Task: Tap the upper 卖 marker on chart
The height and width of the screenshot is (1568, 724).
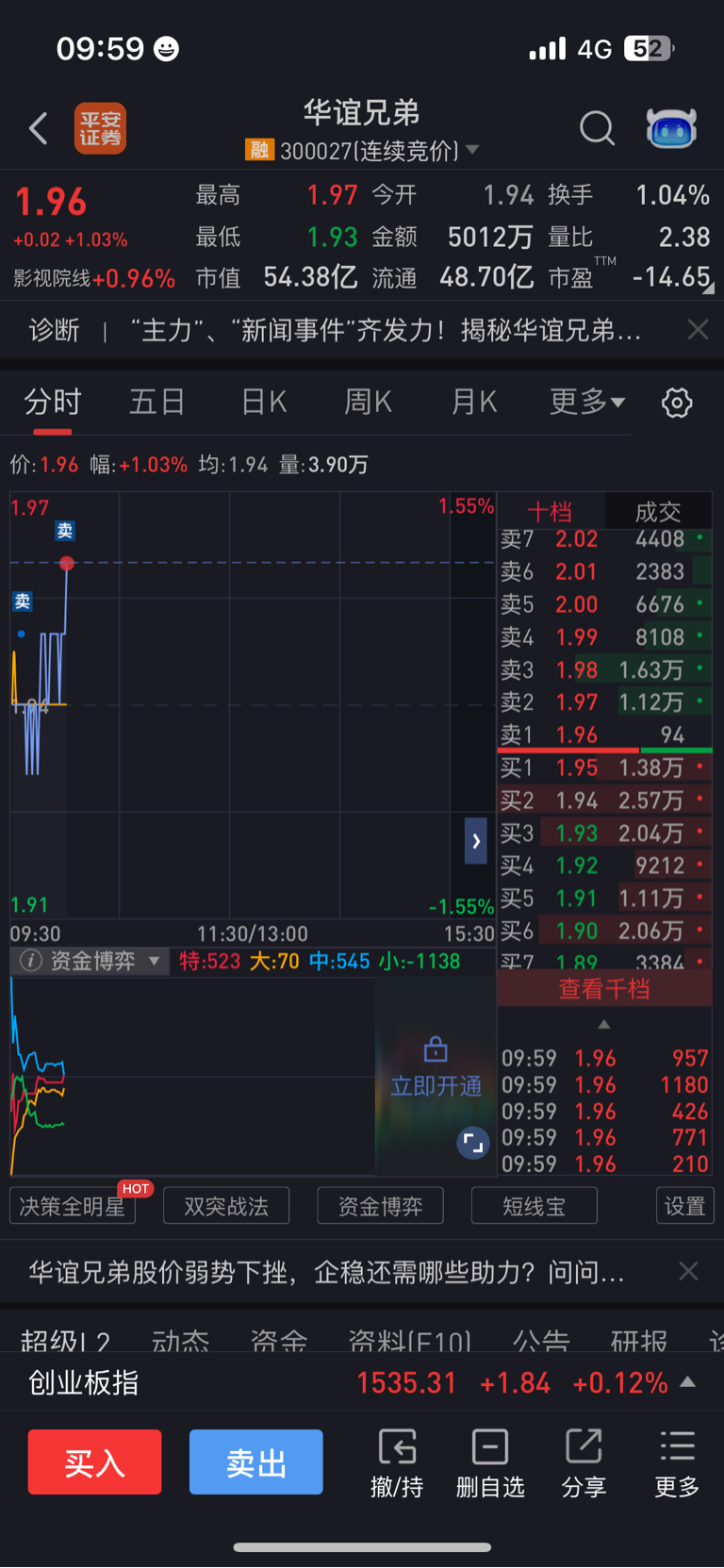Action: tap(65, 531)
